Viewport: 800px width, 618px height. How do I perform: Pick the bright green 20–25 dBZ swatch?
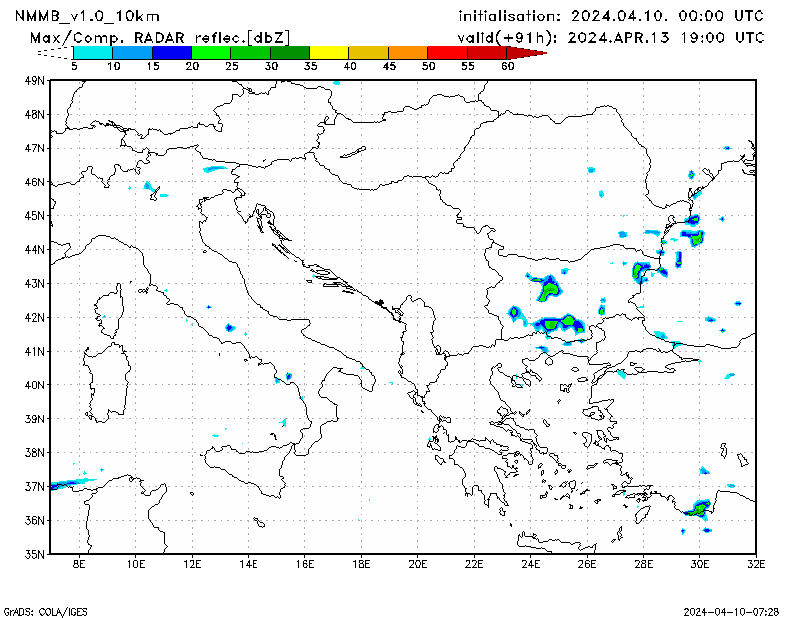210,52
